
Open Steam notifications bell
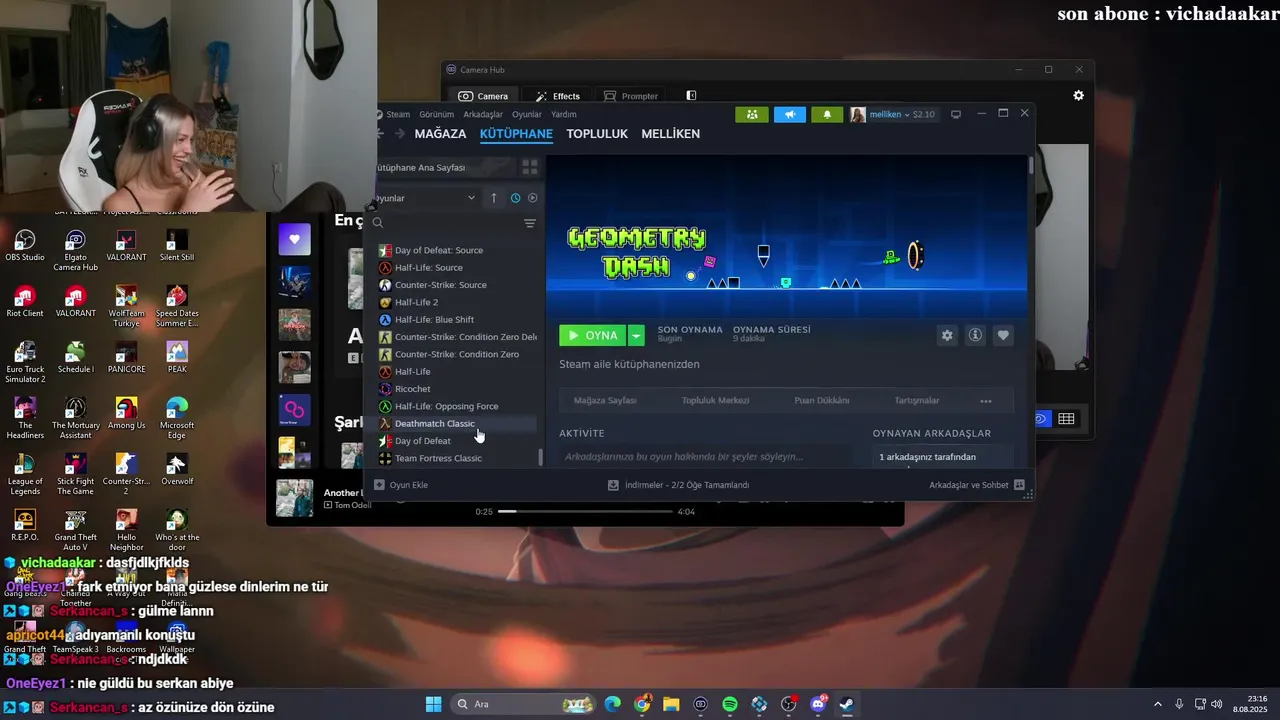click(x=827, y=114)
